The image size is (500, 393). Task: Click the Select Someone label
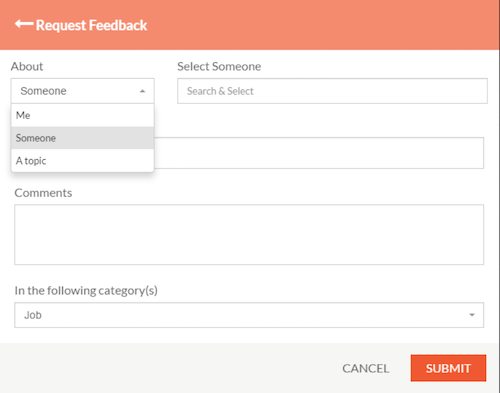219,66
